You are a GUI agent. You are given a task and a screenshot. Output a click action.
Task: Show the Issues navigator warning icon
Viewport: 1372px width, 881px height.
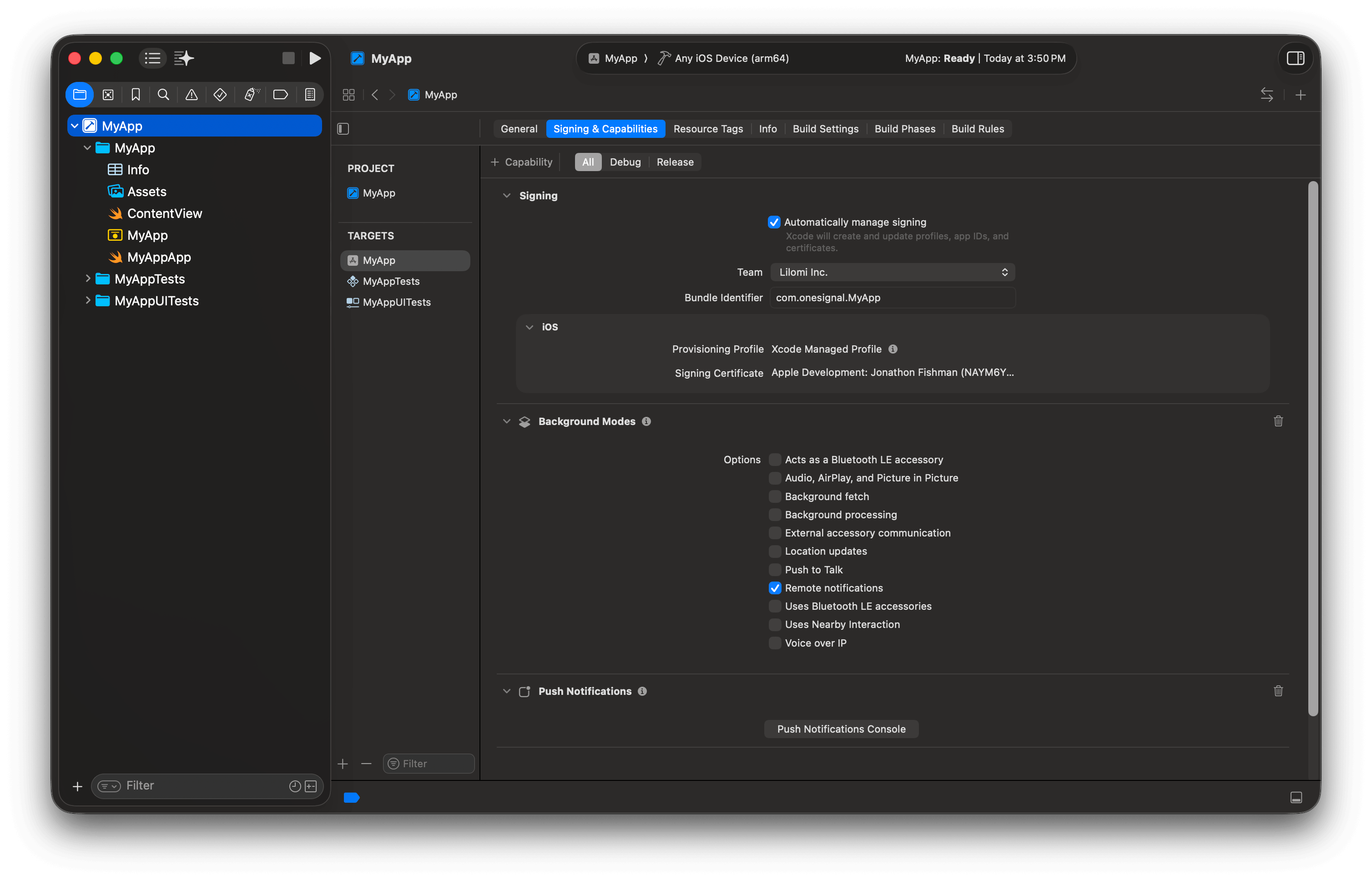(x=191, y=94)
